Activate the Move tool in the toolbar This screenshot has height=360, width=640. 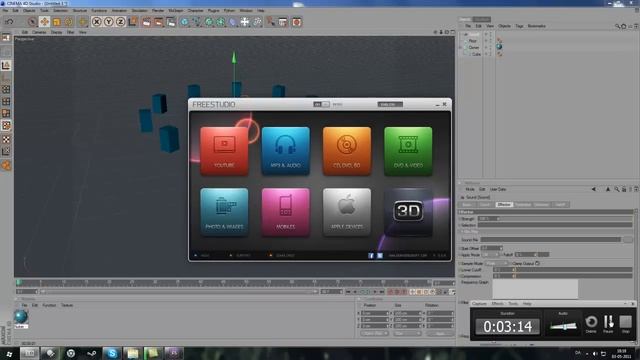[44, 22]
